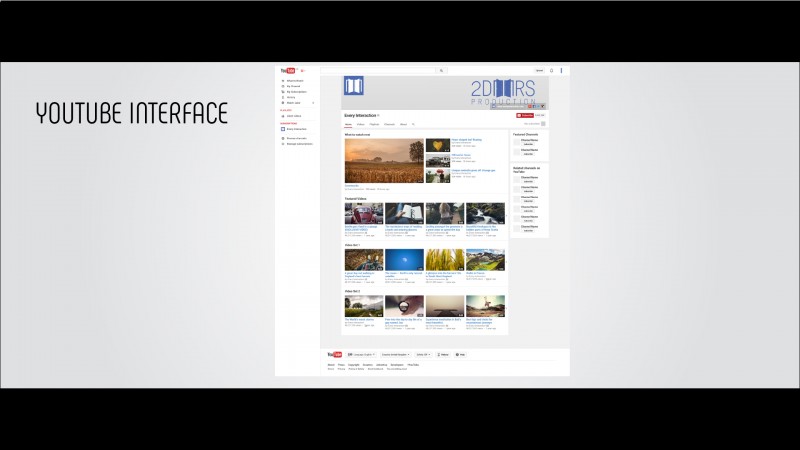
Task: Click inside the YouTube search field
Action: [x=378, y=70]
